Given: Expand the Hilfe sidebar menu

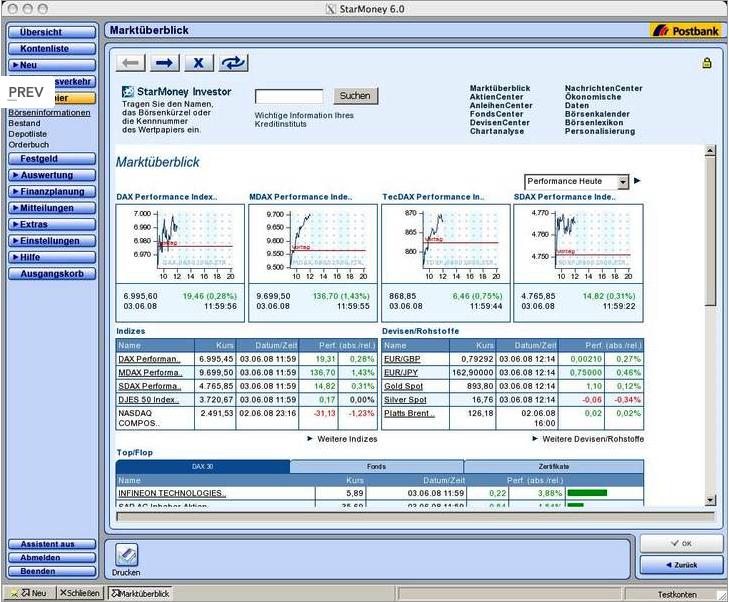Looking at the screenshot, I should coord(52,257).
